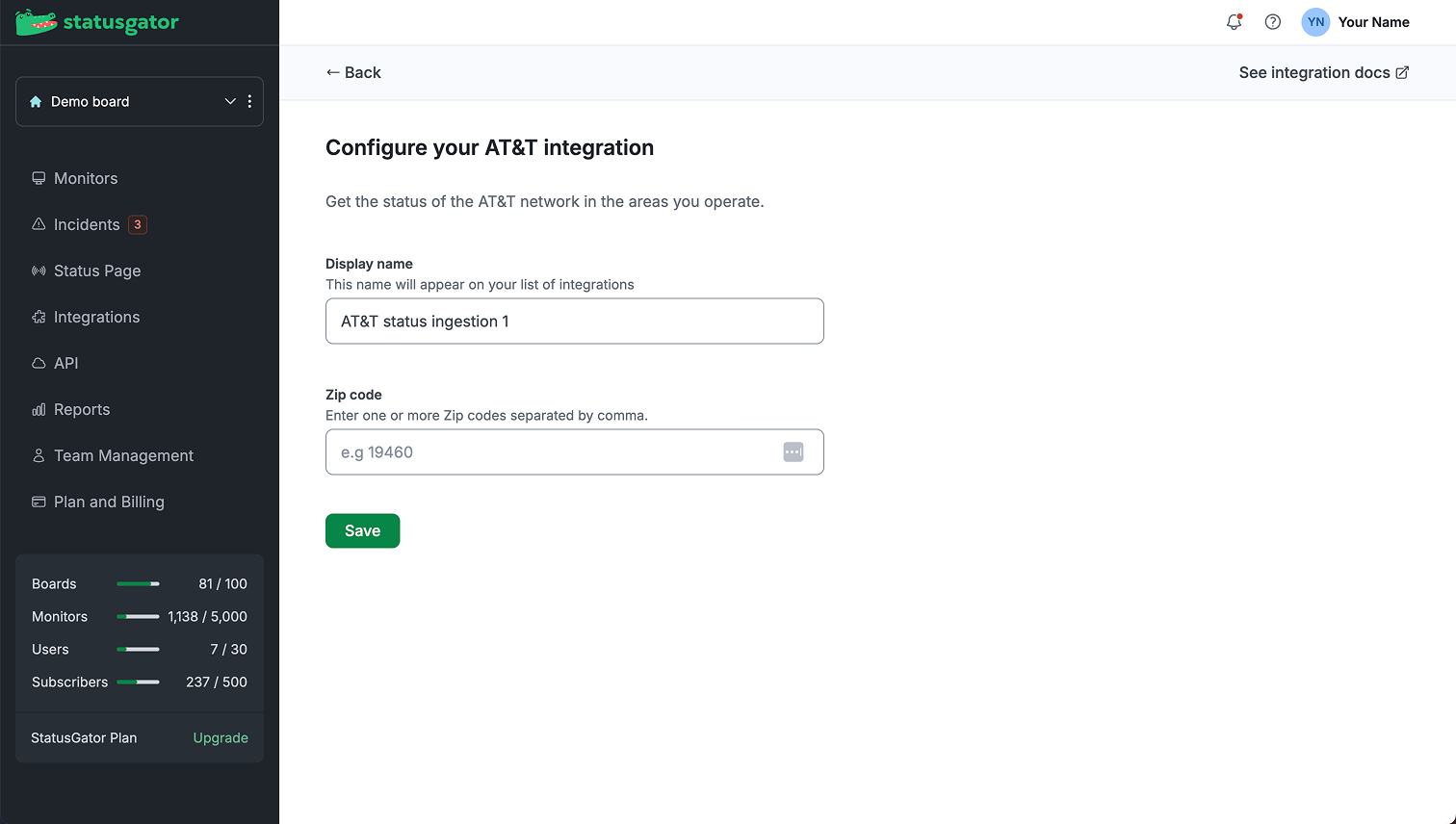Click the StatusGator alligator logo
This screenshot has width=1456, height=824.
(36, 22)
